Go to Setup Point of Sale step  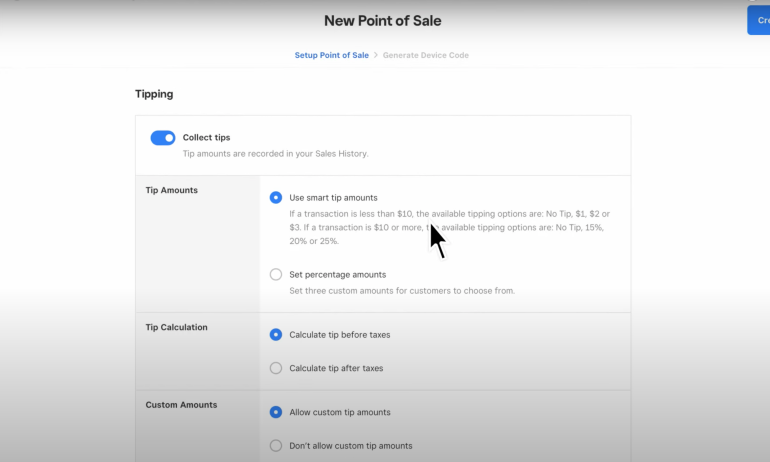331,55
